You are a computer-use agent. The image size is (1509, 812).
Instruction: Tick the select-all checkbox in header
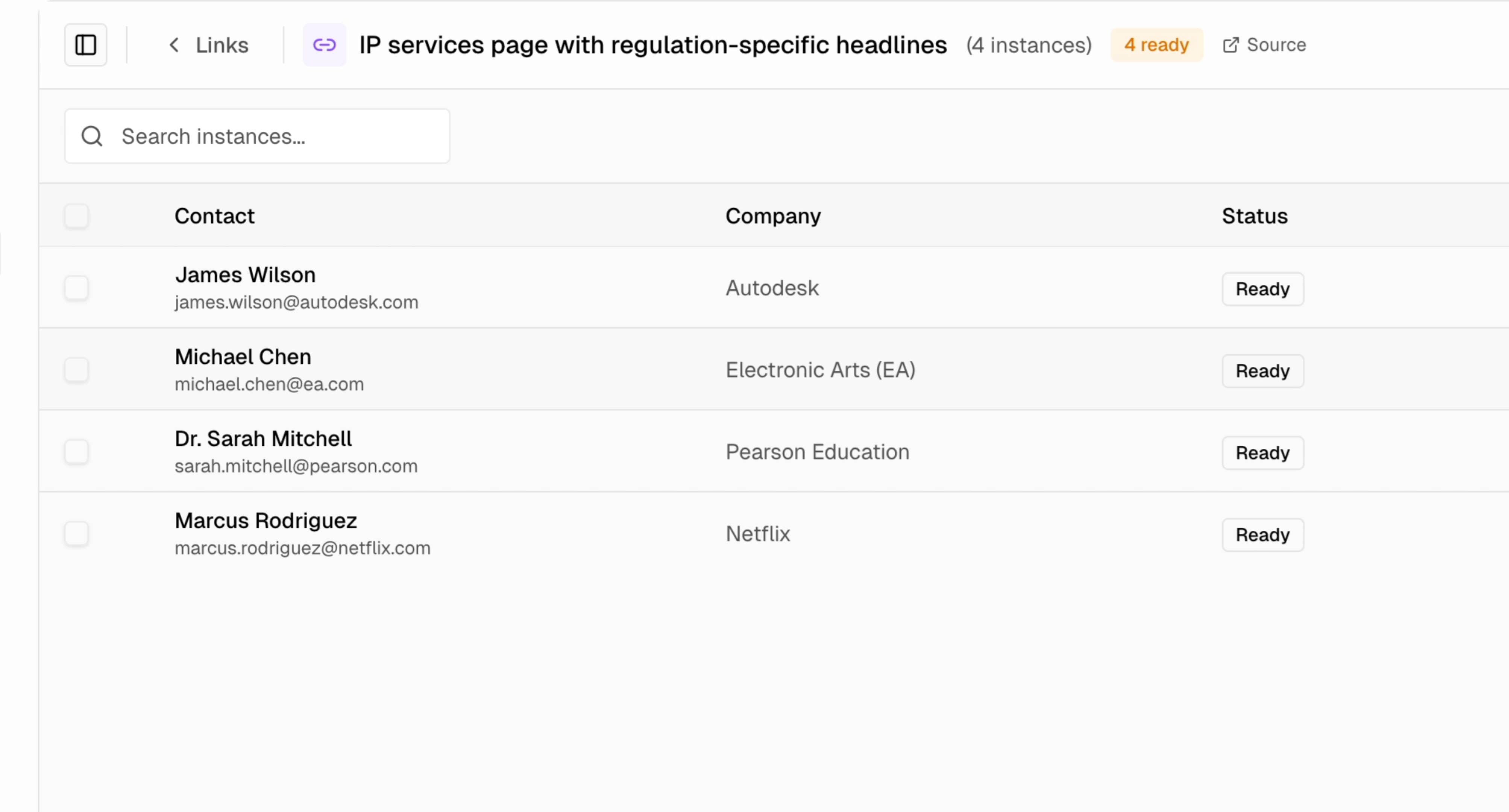pos(76,216)
